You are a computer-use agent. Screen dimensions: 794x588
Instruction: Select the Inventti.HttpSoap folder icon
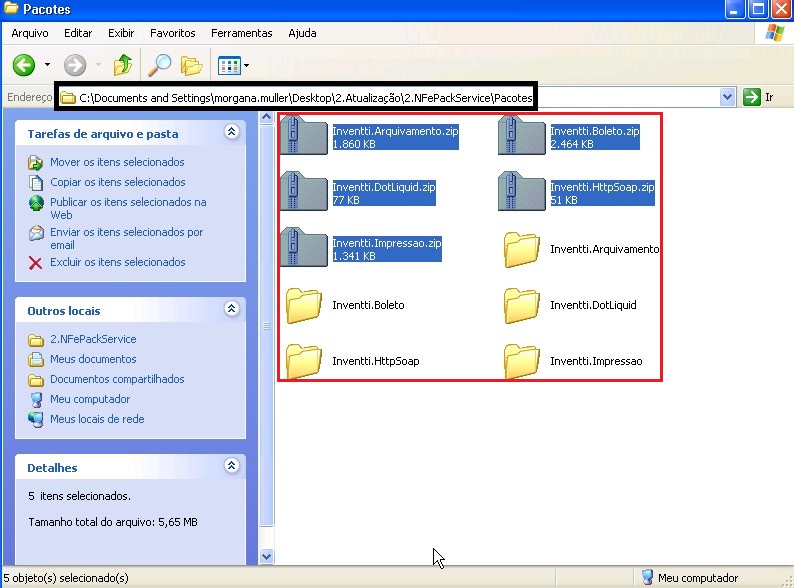pos(304,362)
